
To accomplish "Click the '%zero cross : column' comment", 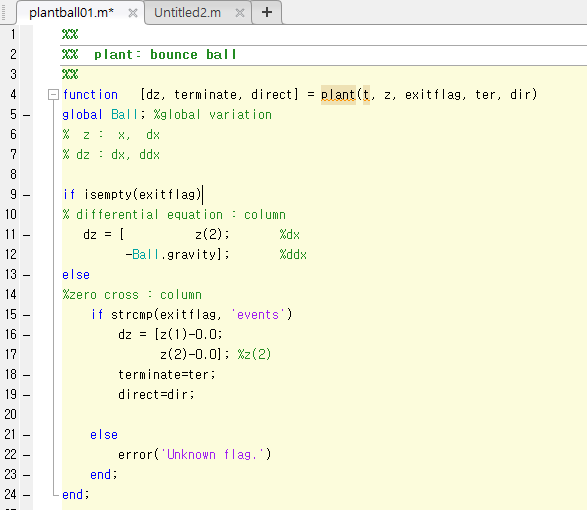I will [132, 295].
